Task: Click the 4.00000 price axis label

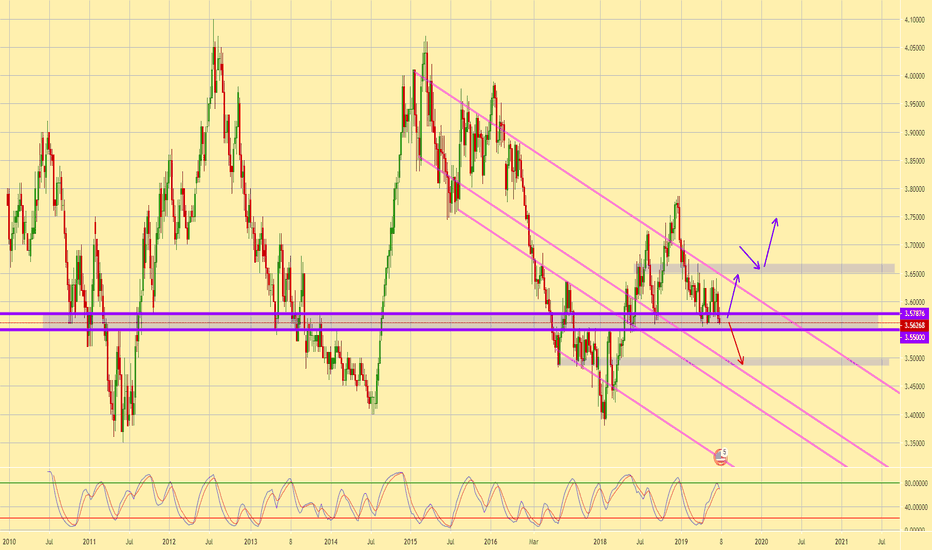Action: [x=914, y=76]
